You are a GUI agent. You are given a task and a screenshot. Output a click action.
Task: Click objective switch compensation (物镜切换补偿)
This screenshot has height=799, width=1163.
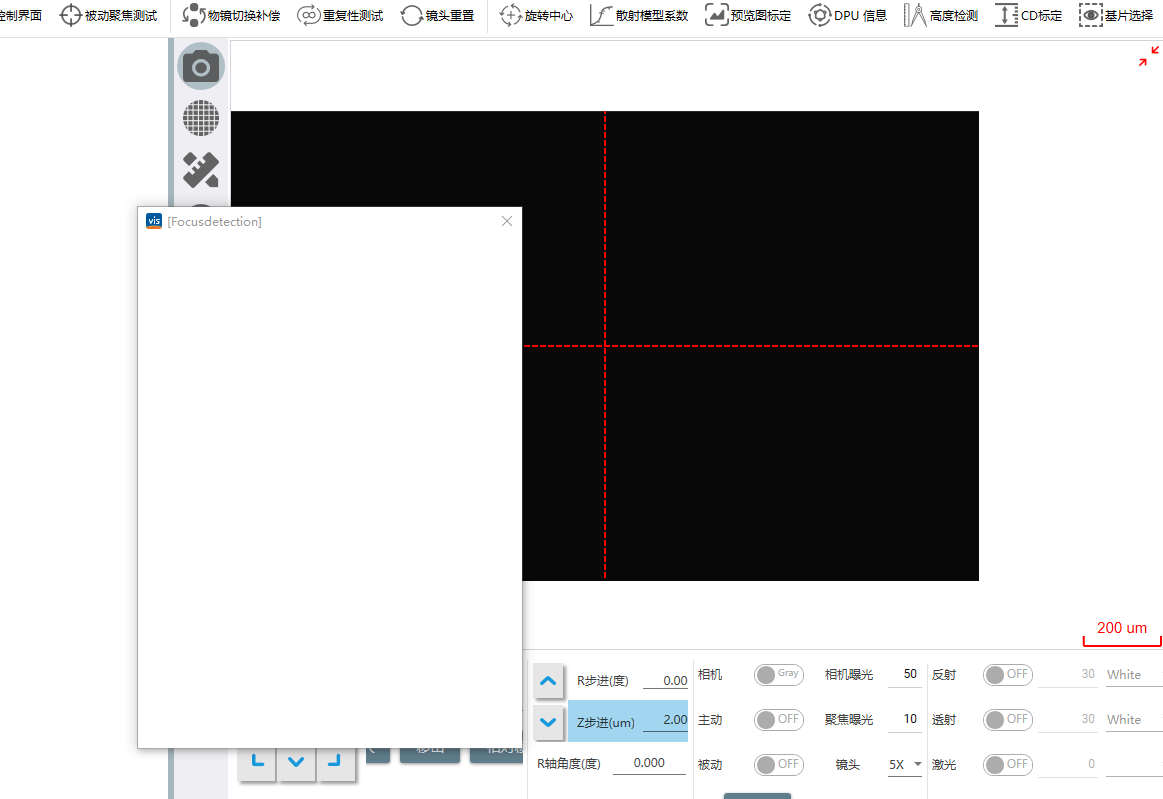232,15
